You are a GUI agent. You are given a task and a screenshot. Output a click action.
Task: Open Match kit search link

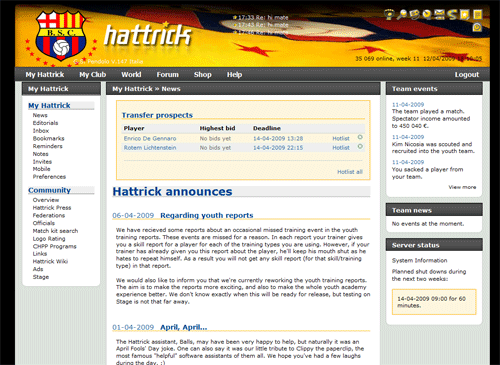pyautogui.click(x=55, y=231)
